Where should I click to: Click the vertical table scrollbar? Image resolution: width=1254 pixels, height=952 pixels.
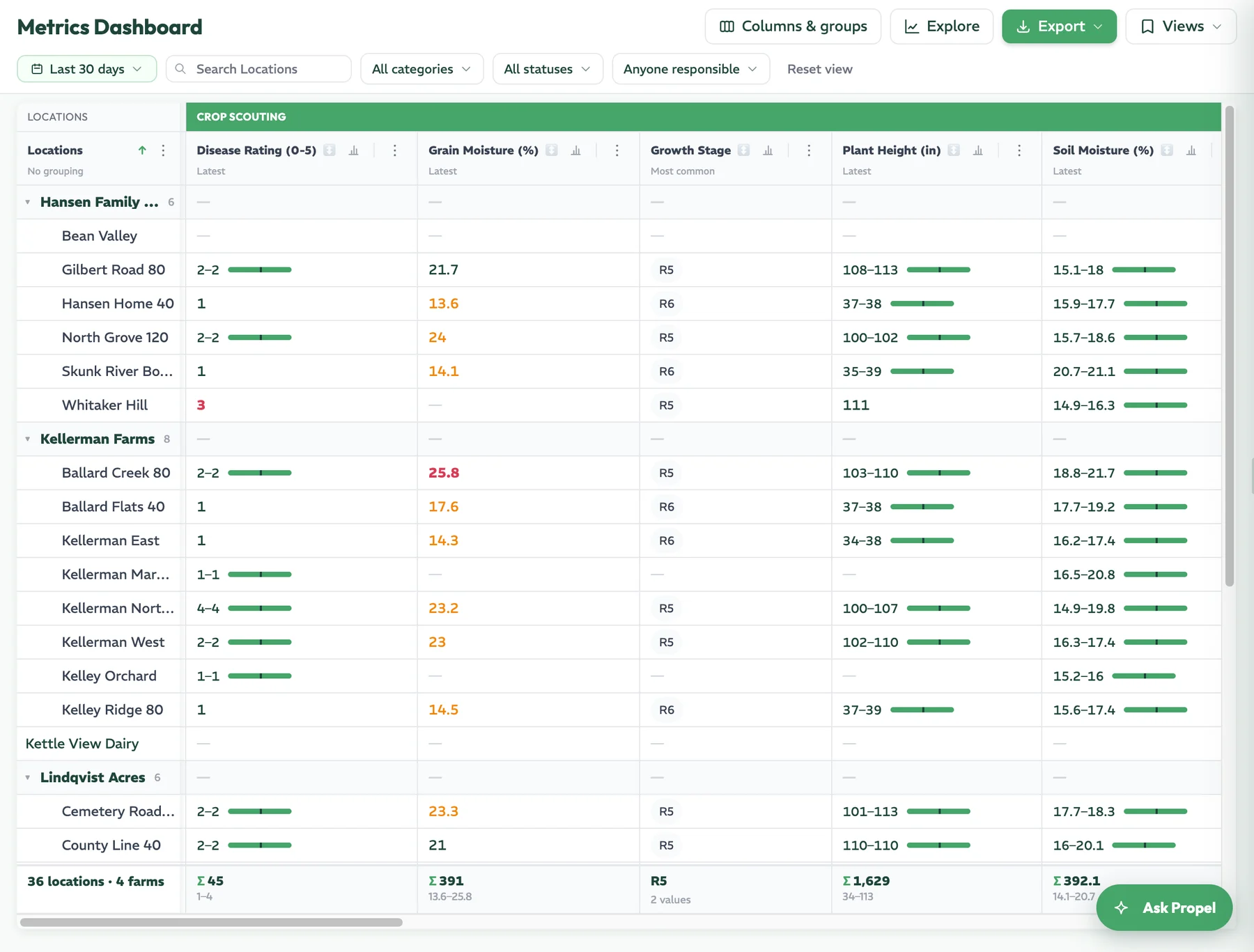tap(1230, 345)
